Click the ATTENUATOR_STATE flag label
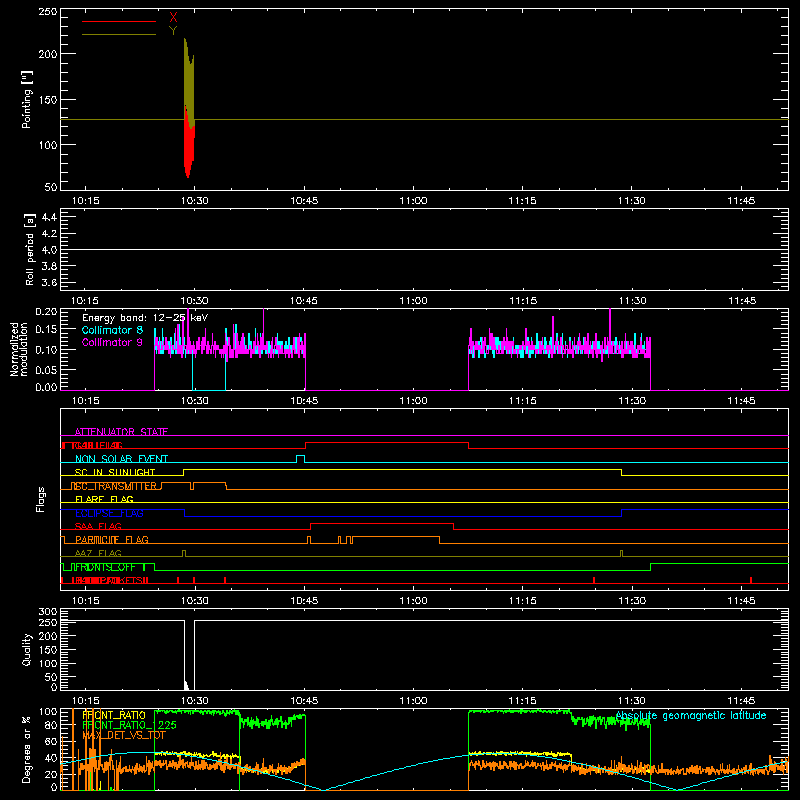 pos(121,432)
